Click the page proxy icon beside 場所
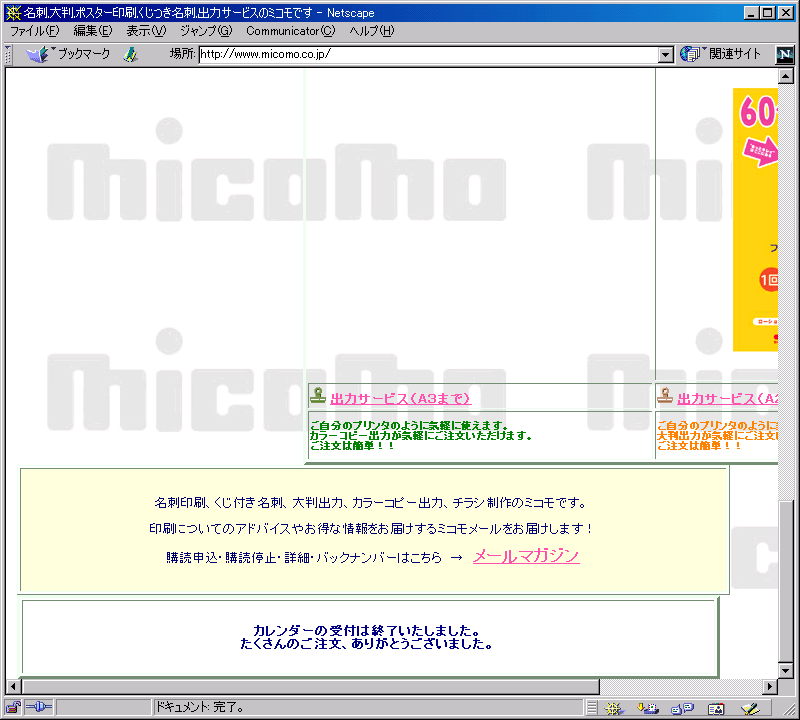The image size is (800, 720). (x=131, y=54)
